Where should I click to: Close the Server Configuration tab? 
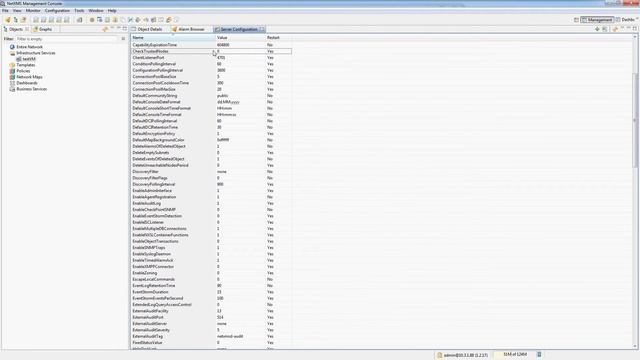pyautogui.click(x=262, y=29)
